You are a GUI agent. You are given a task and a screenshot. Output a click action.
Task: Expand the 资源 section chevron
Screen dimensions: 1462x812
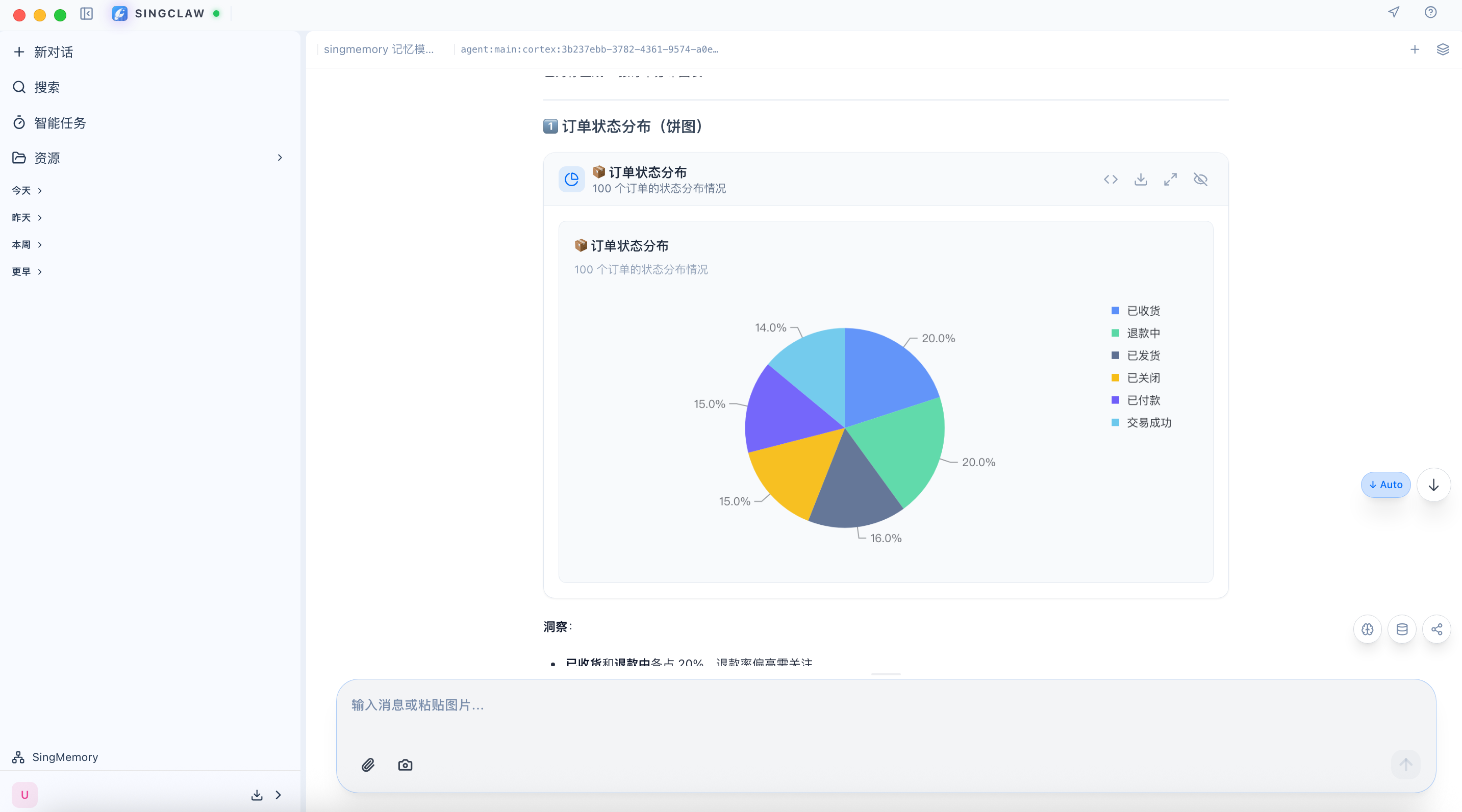(x=280, y=158)
